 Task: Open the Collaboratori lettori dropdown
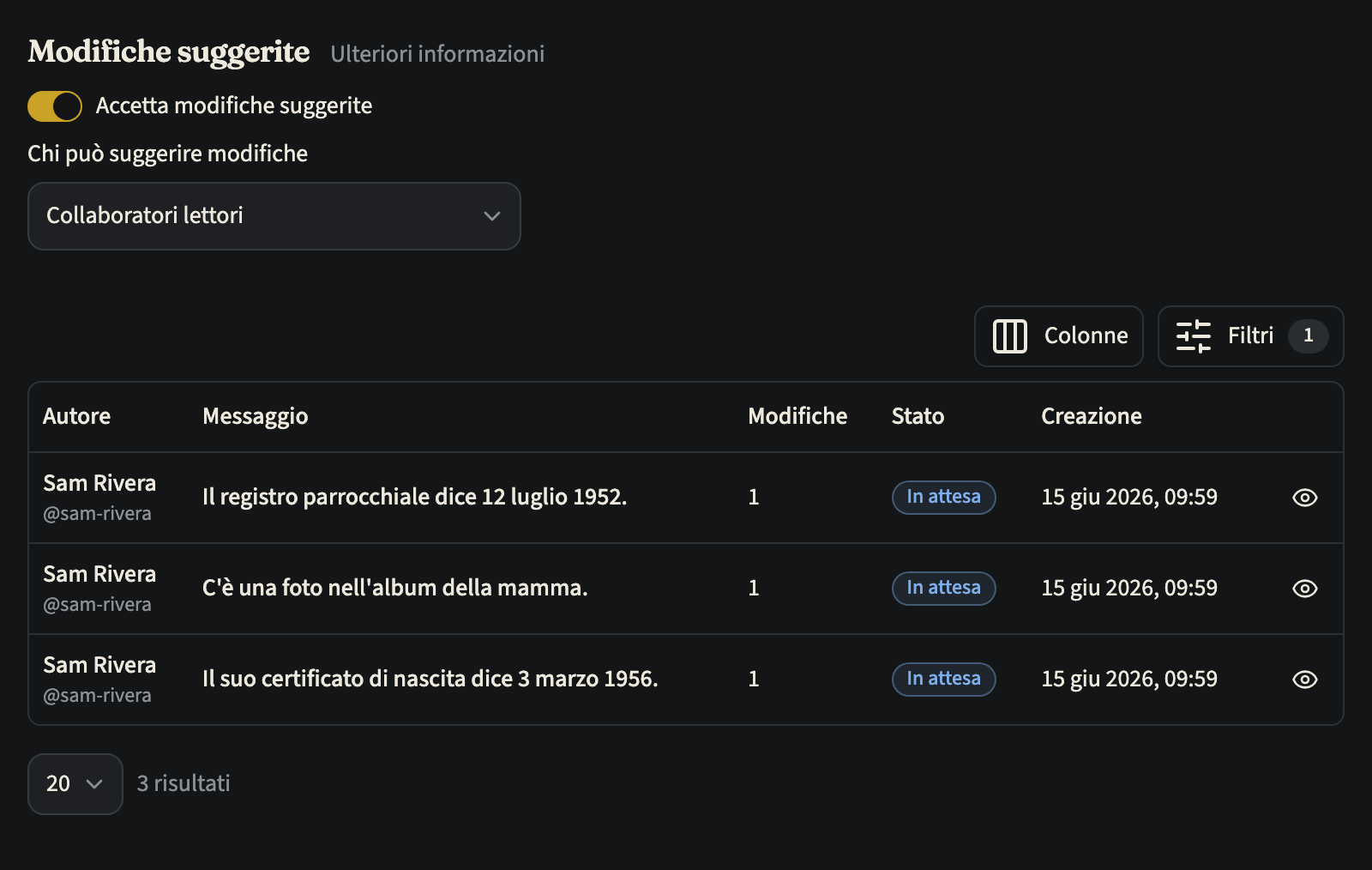(x=274, y=216)
